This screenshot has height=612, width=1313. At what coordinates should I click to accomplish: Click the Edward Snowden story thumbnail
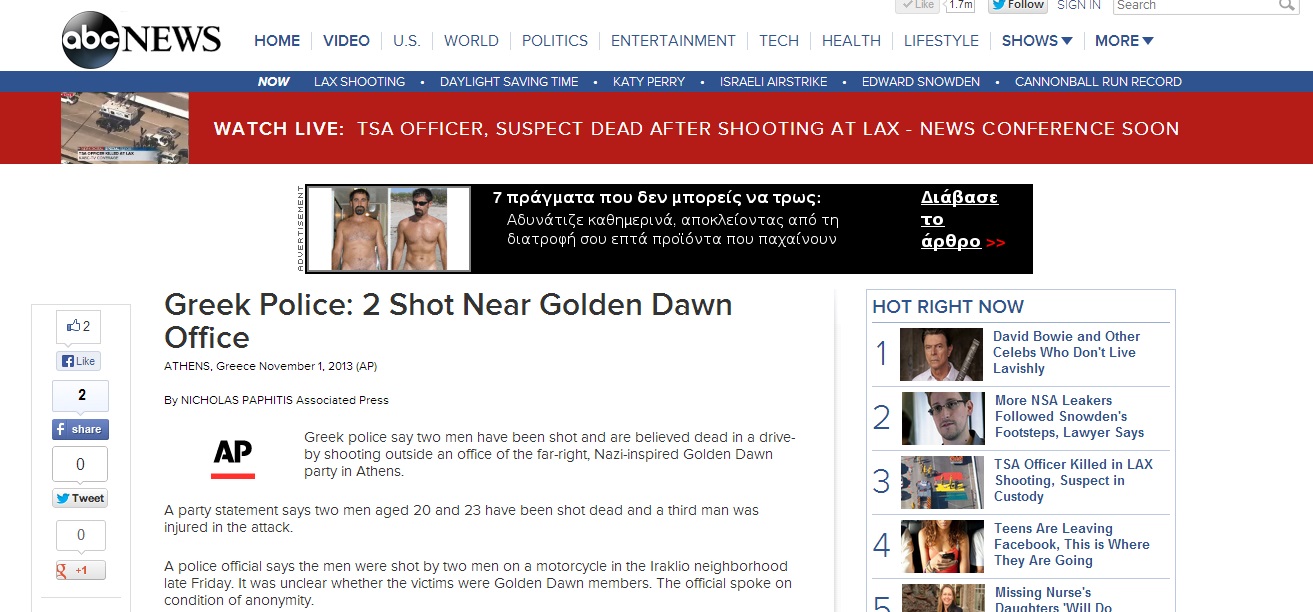click(x=942, y=418)
